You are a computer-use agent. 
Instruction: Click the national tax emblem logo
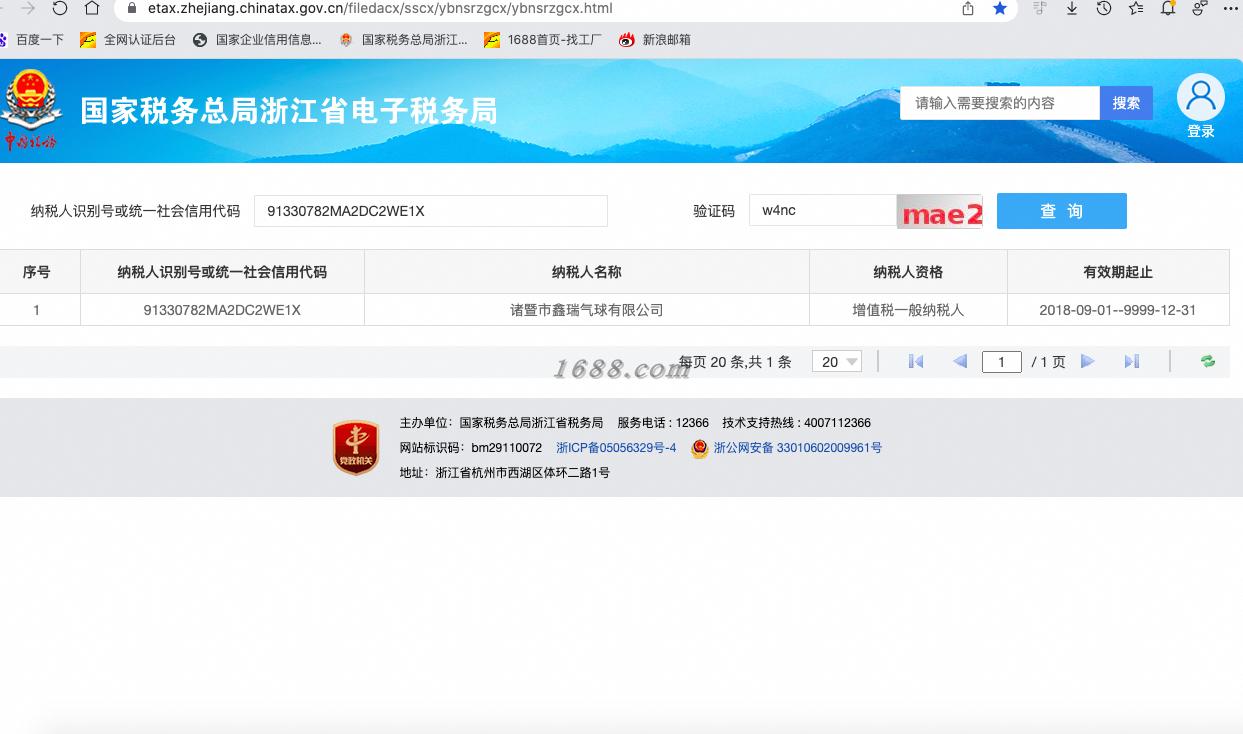point(31,110)
